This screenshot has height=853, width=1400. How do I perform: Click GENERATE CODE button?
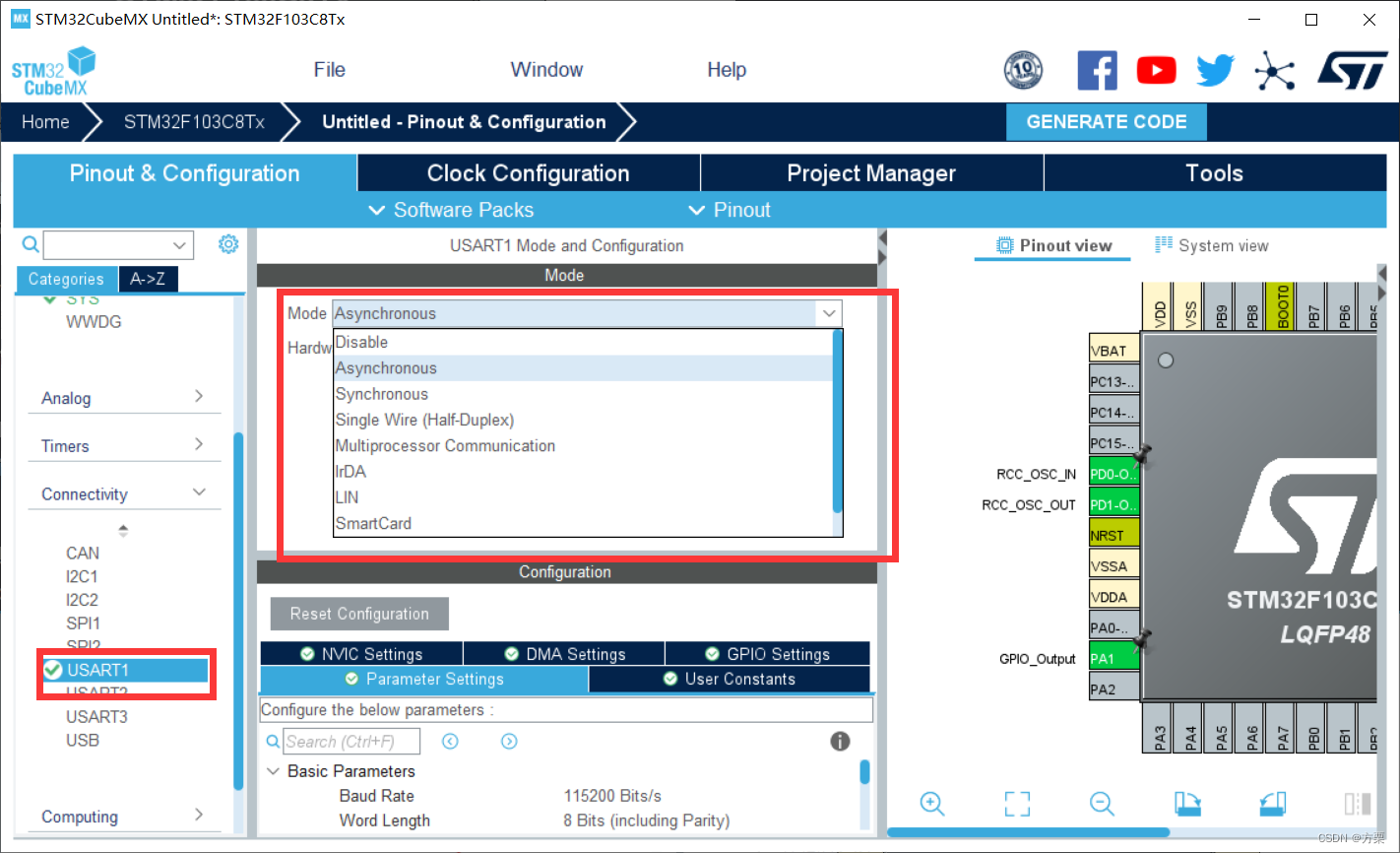pos(1107,122)
